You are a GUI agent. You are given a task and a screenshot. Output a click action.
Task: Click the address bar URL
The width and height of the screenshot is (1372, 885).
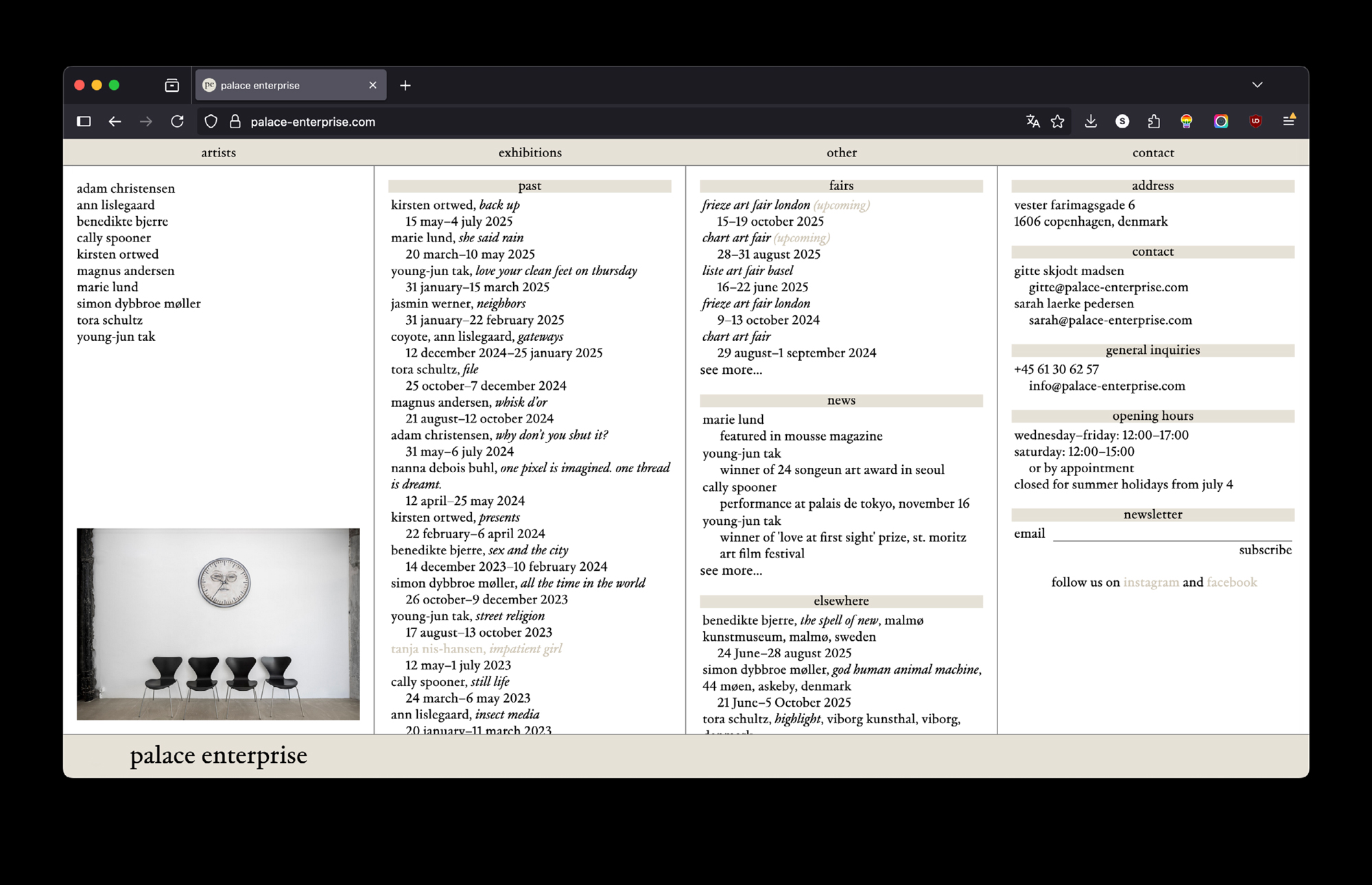pos(313,121)
